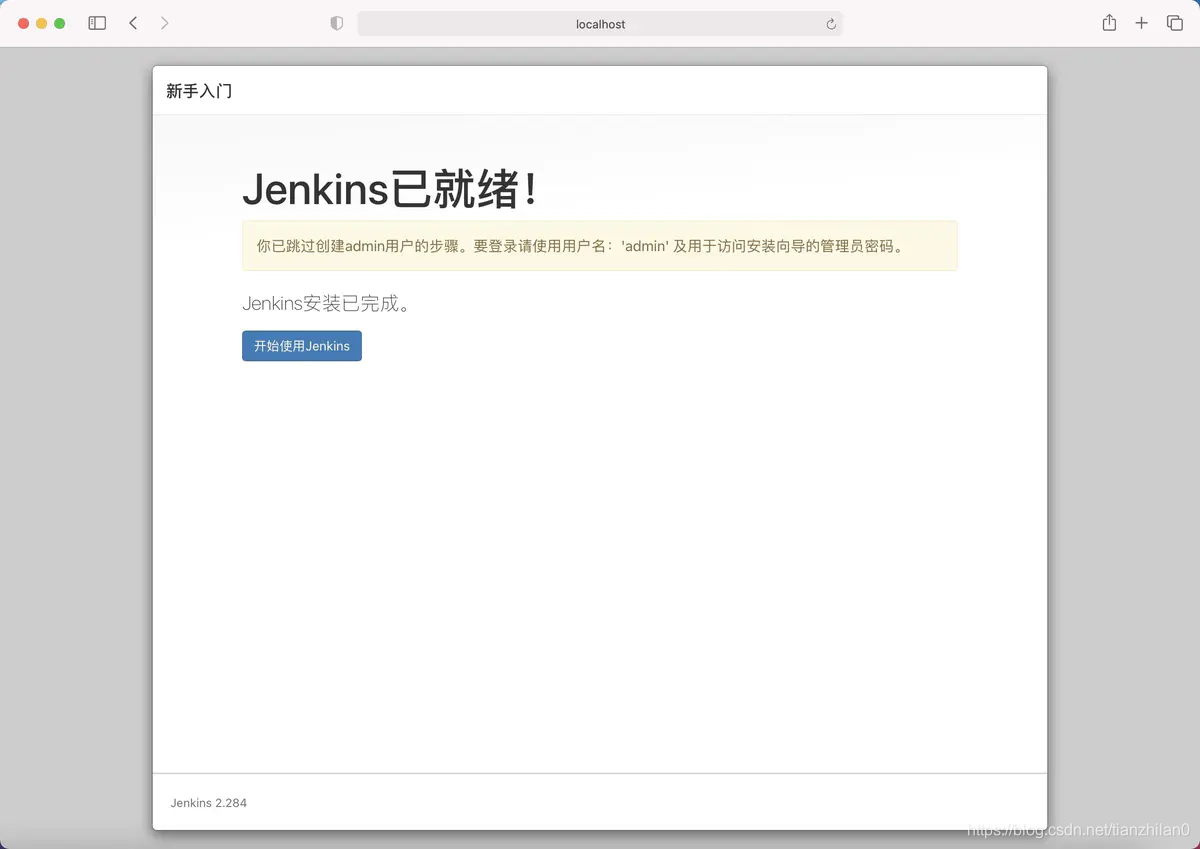Image resolution: width=1200 pixels, height=849 pixels.
Task: Go back with the back arrow
Action: pyautogui.click(x=133, y=23)
